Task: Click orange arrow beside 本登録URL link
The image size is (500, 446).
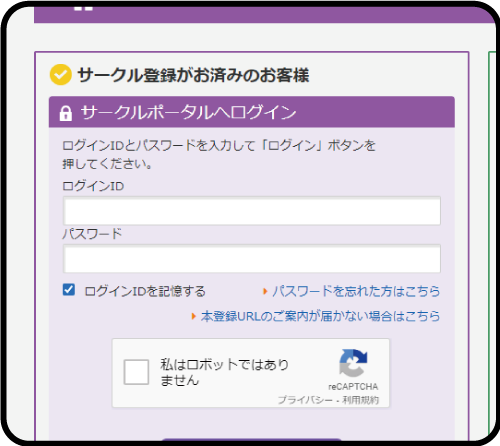Action: click(193, 316)
